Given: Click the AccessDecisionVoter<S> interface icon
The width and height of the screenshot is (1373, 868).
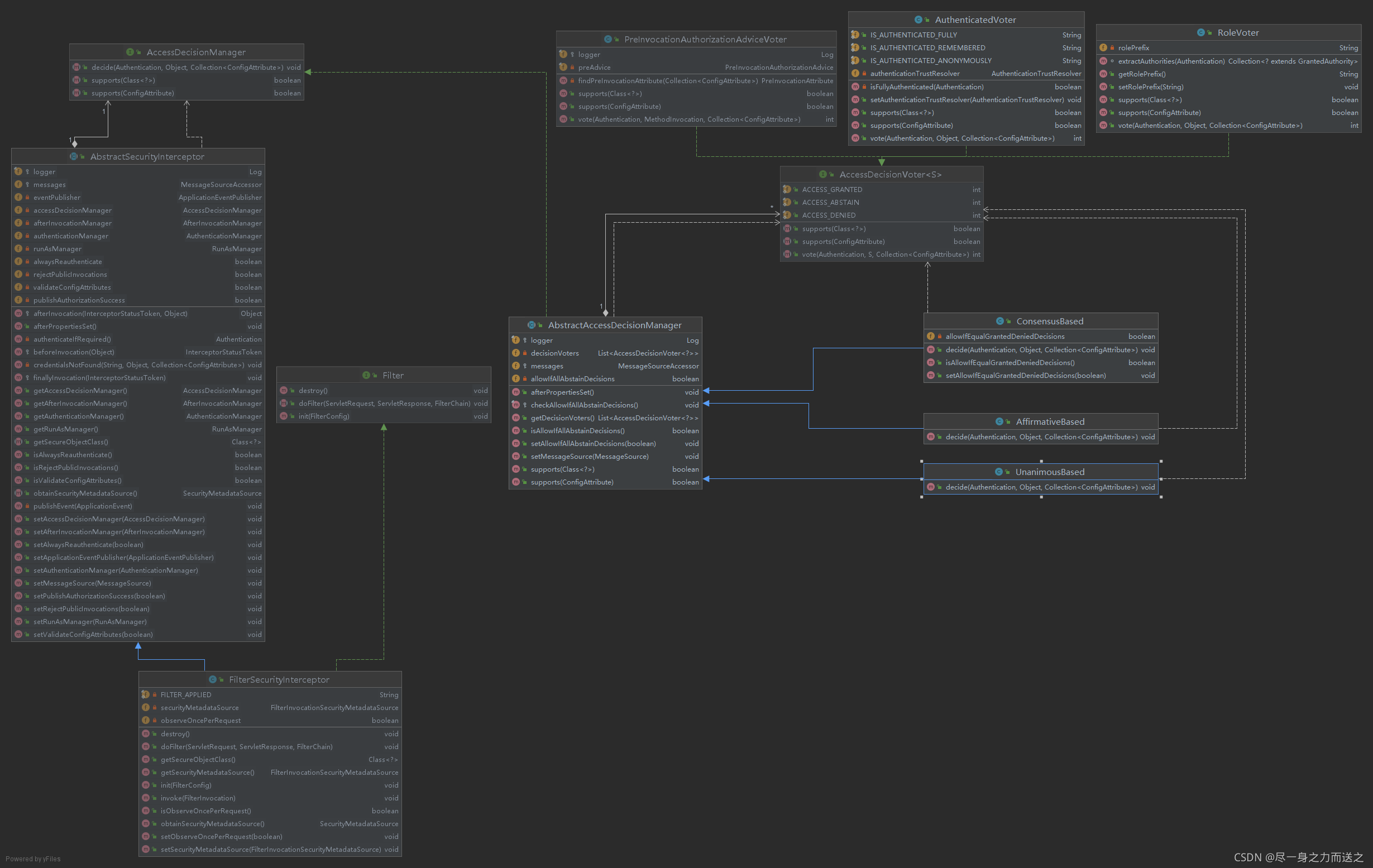Looking at the screenshot, I should tap(823, 174).
